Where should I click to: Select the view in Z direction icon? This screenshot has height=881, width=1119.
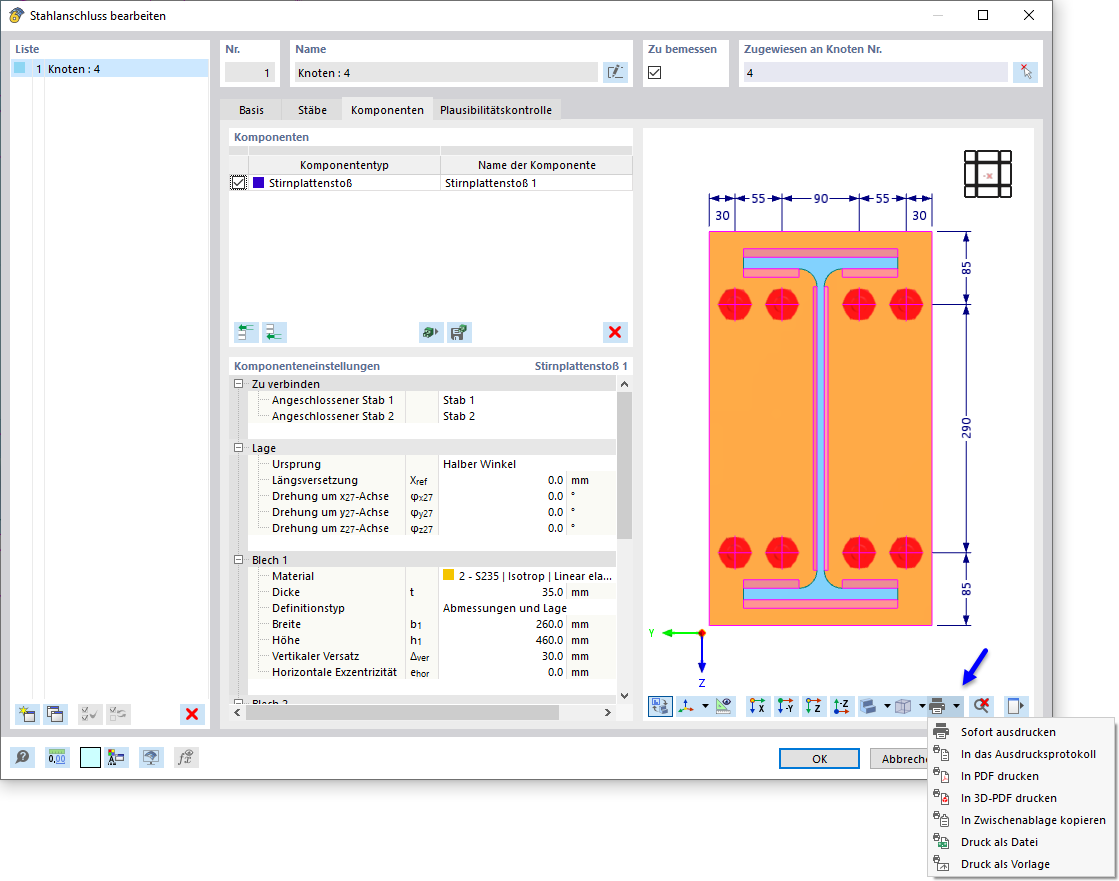(x=814, y=706)
